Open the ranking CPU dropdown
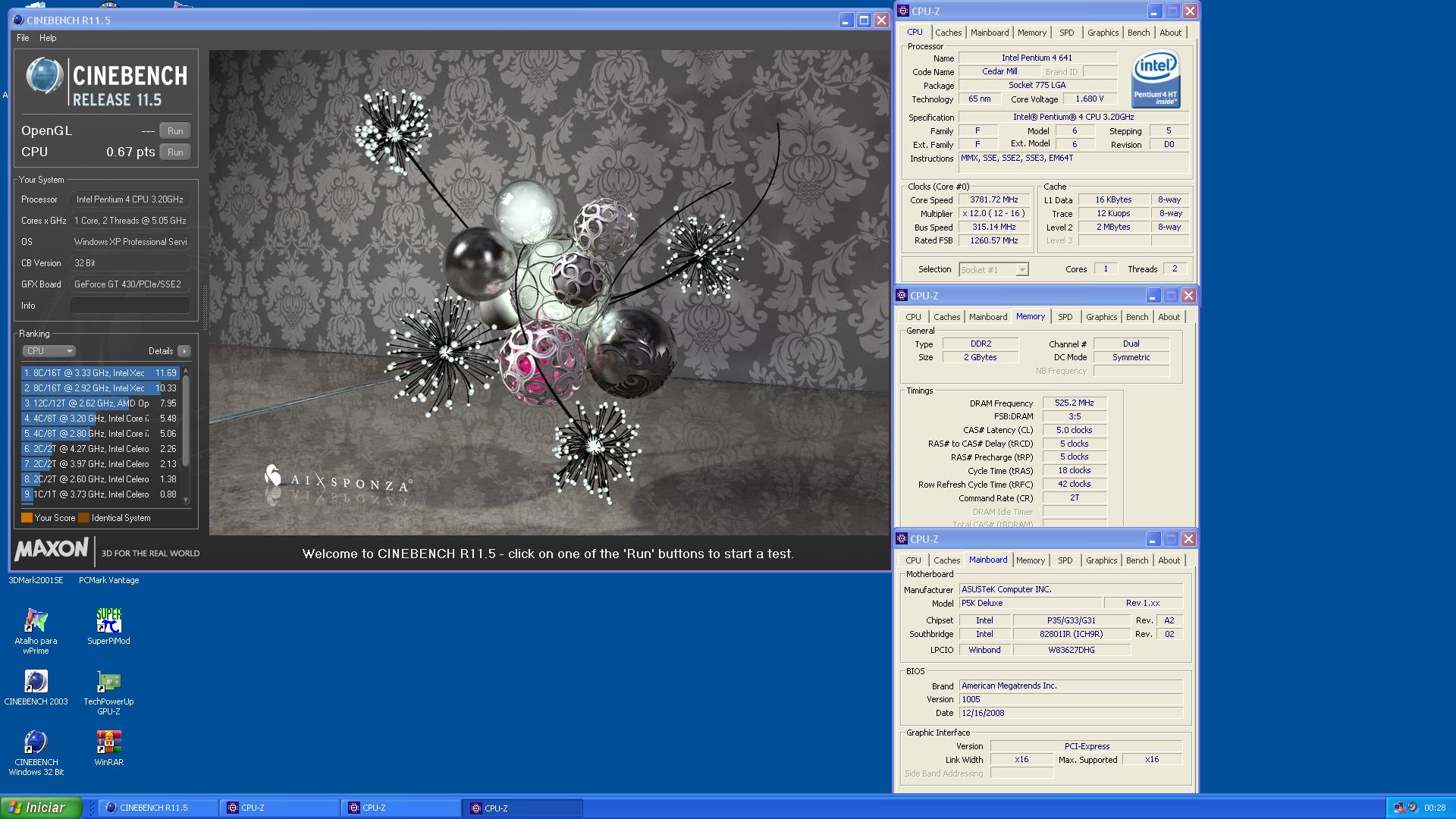The height and width of the screenshot is (819, 1456). click(49, 351)
